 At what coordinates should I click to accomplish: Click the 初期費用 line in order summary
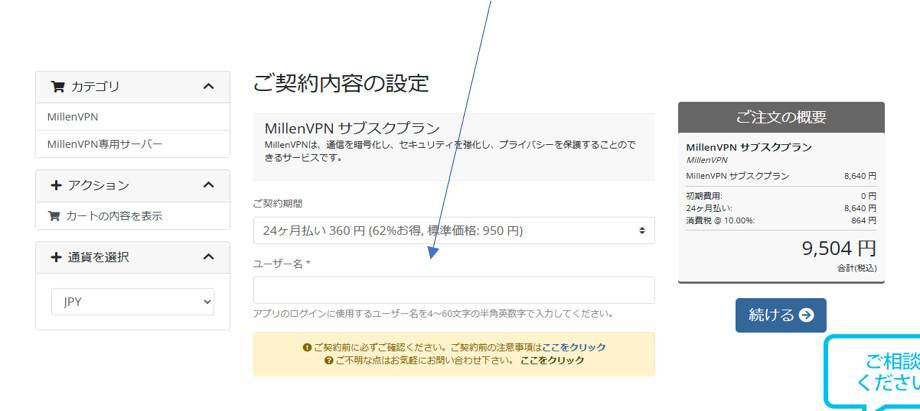(x=781, y=196)
